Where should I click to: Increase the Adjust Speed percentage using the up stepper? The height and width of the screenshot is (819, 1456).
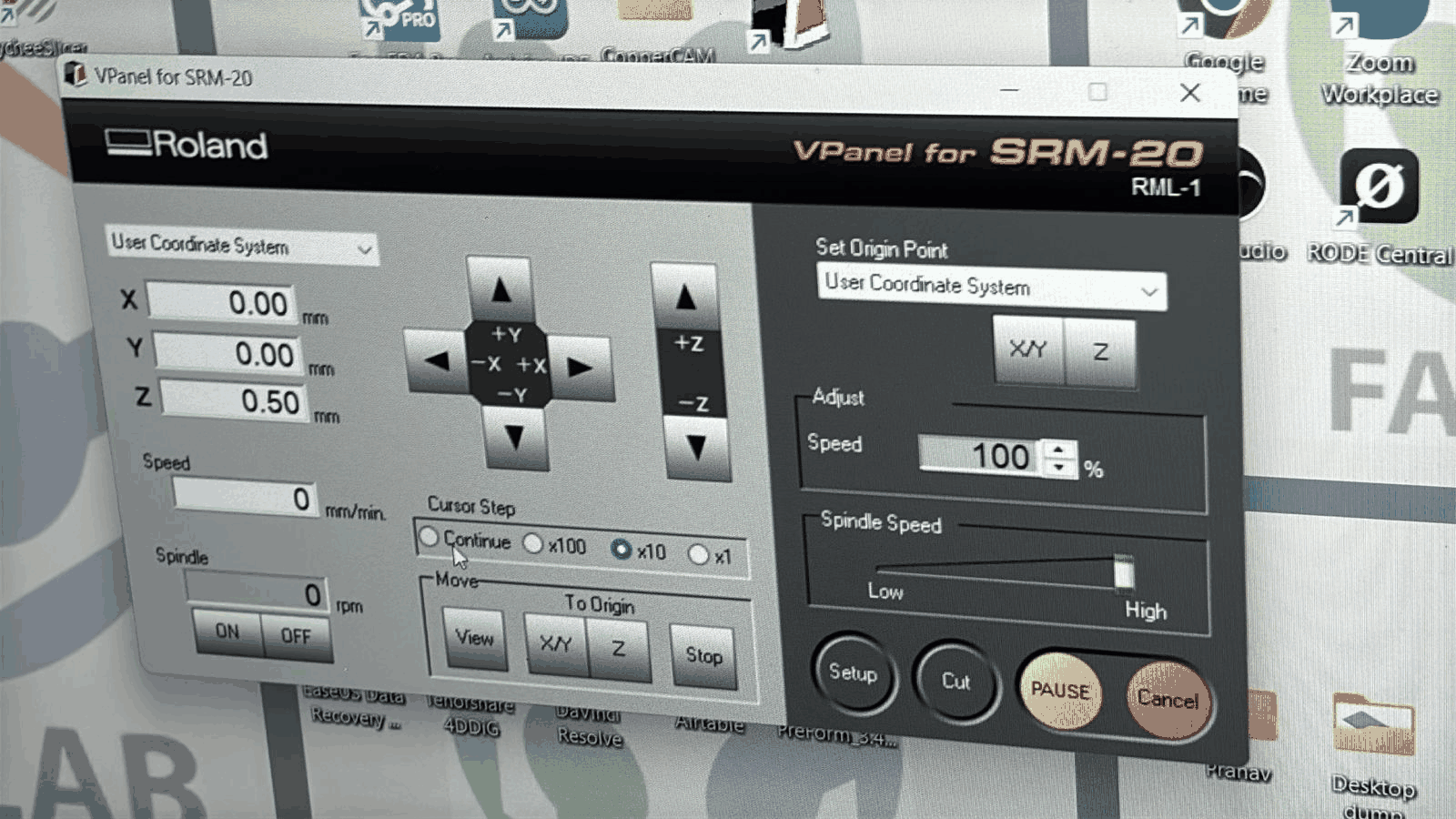(1058, 449)
